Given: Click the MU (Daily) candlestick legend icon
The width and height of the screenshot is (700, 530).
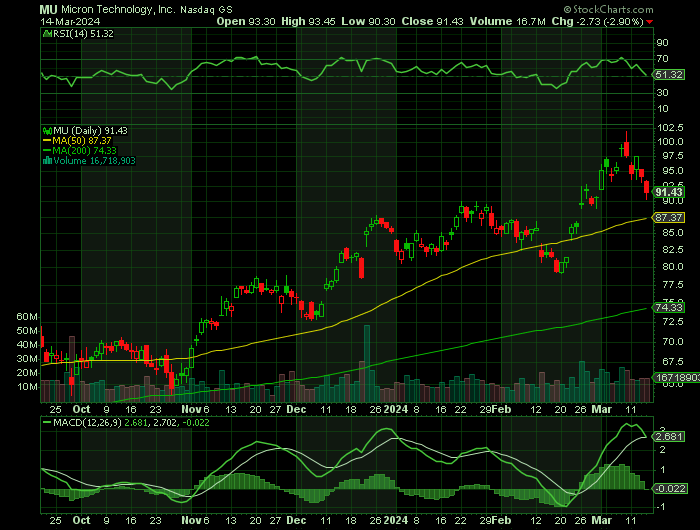Looking at the screenshot, I should click(x=44, y=131).
